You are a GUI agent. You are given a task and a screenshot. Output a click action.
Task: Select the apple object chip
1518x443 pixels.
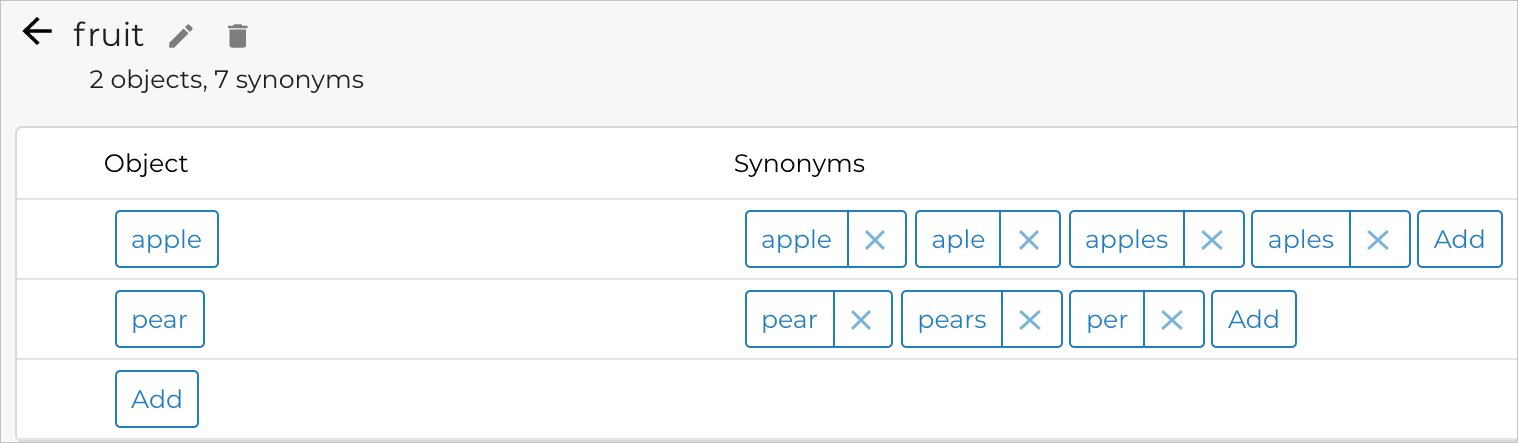pos(167,240)
